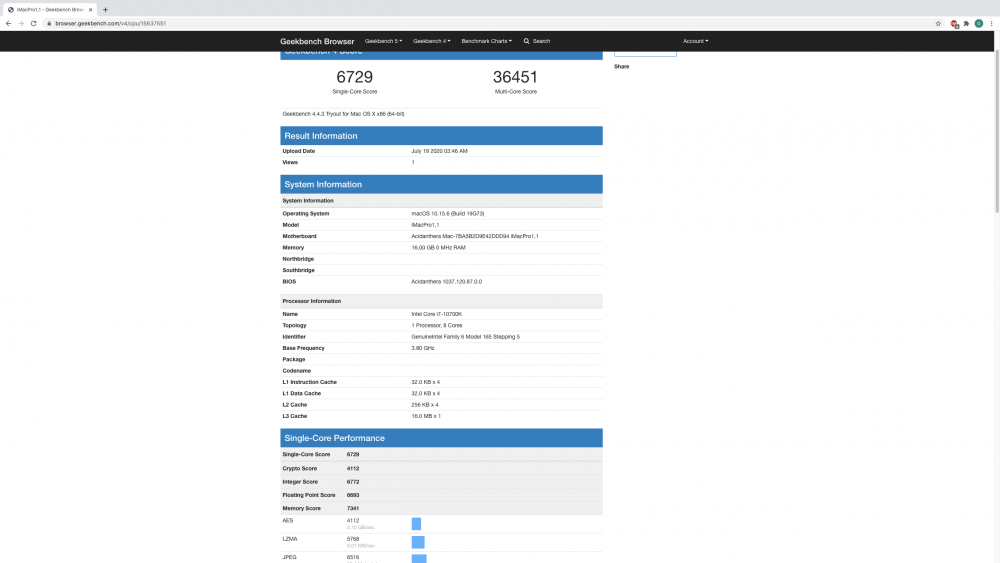Click the System Information blue header
The width and height of the screenshot is (1000, 563).
click(441, 184)
